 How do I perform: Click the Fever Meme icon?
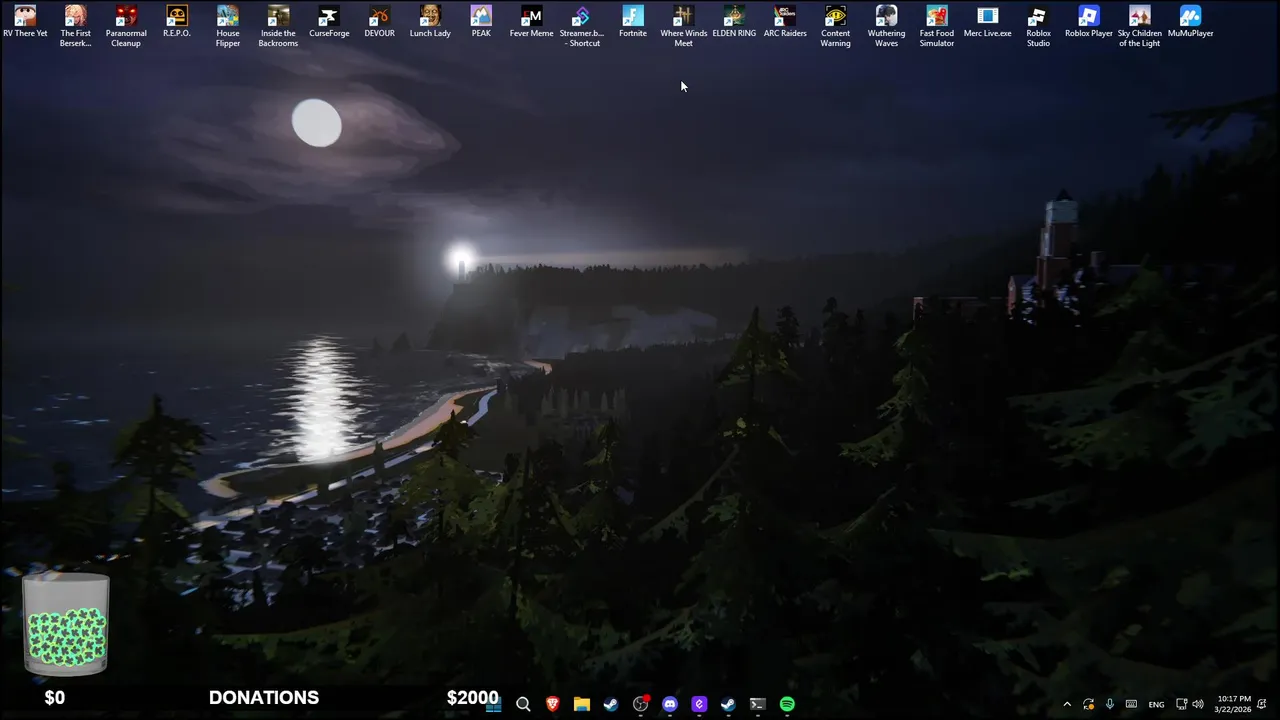click(x=531, y=23)
